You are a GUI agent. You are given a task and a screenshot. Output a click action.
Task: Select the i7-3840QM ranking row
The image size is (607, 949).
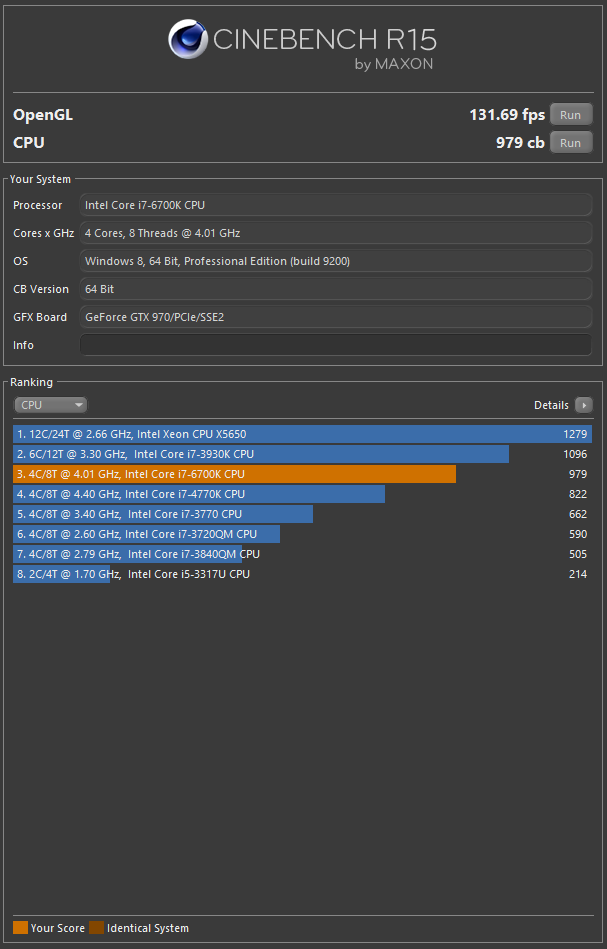tap(300, 554)
